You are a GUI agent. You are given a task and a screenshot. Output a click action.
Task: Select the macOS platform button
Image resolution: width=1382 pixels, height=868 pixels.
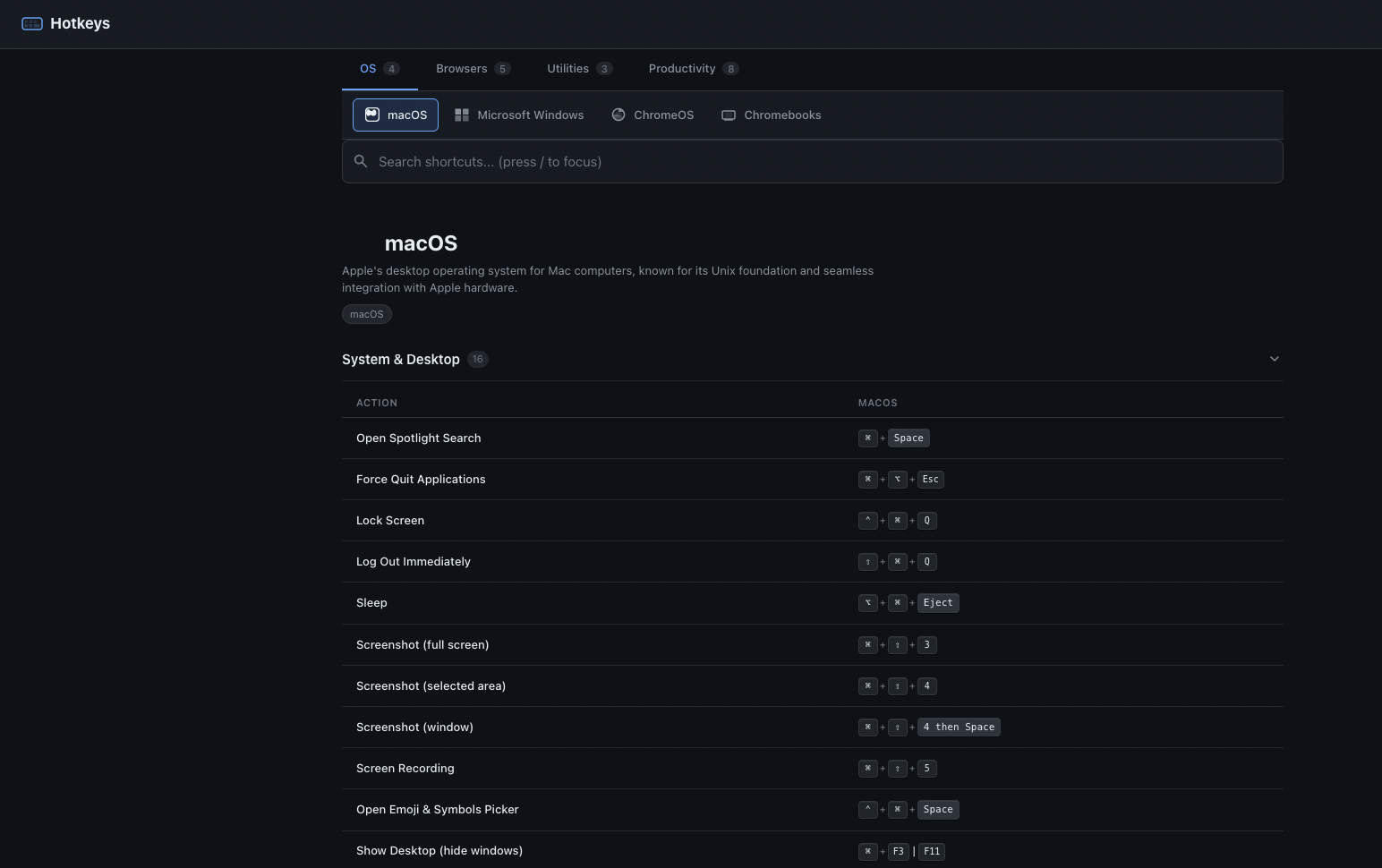click(x=396, y=115)
